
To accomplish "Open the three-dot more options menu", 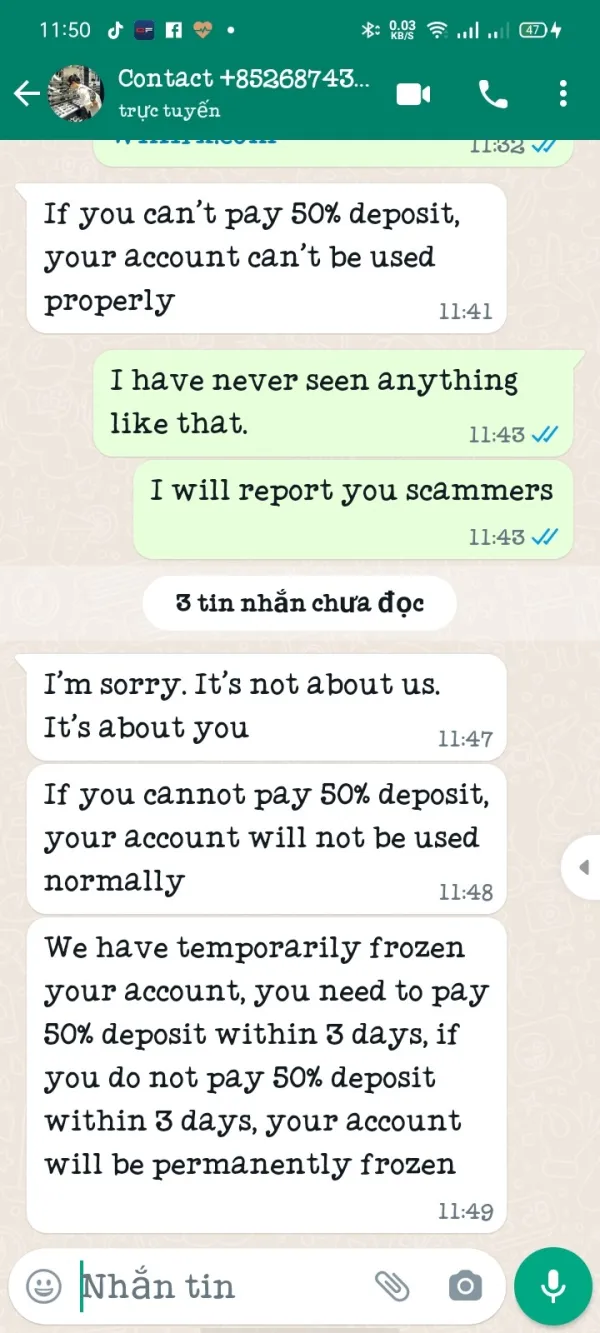I will coord(563,94).
